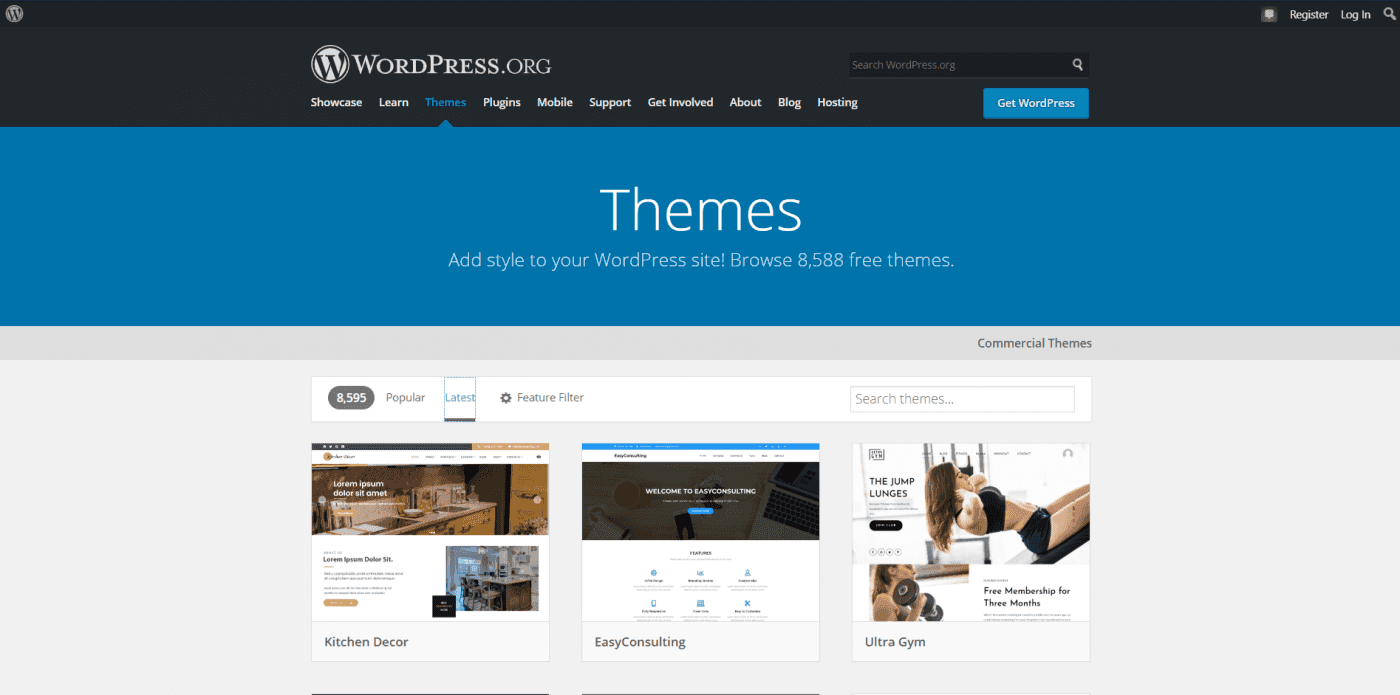Open the notifications icon beside Register
The image size is (1400, 695).
tap(1269, 15)
